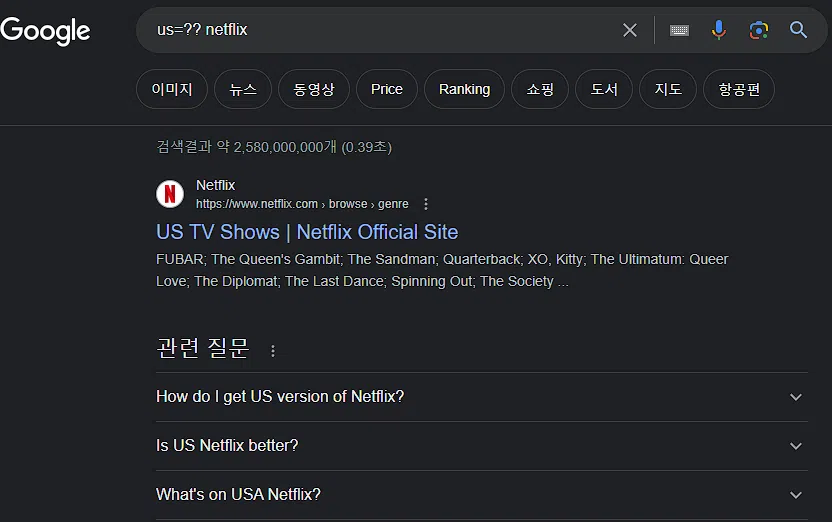The image size is (832, 522).
Task: Open the on-screen keyboard icon
Action: pyautogui.click(x=679, y=30)
